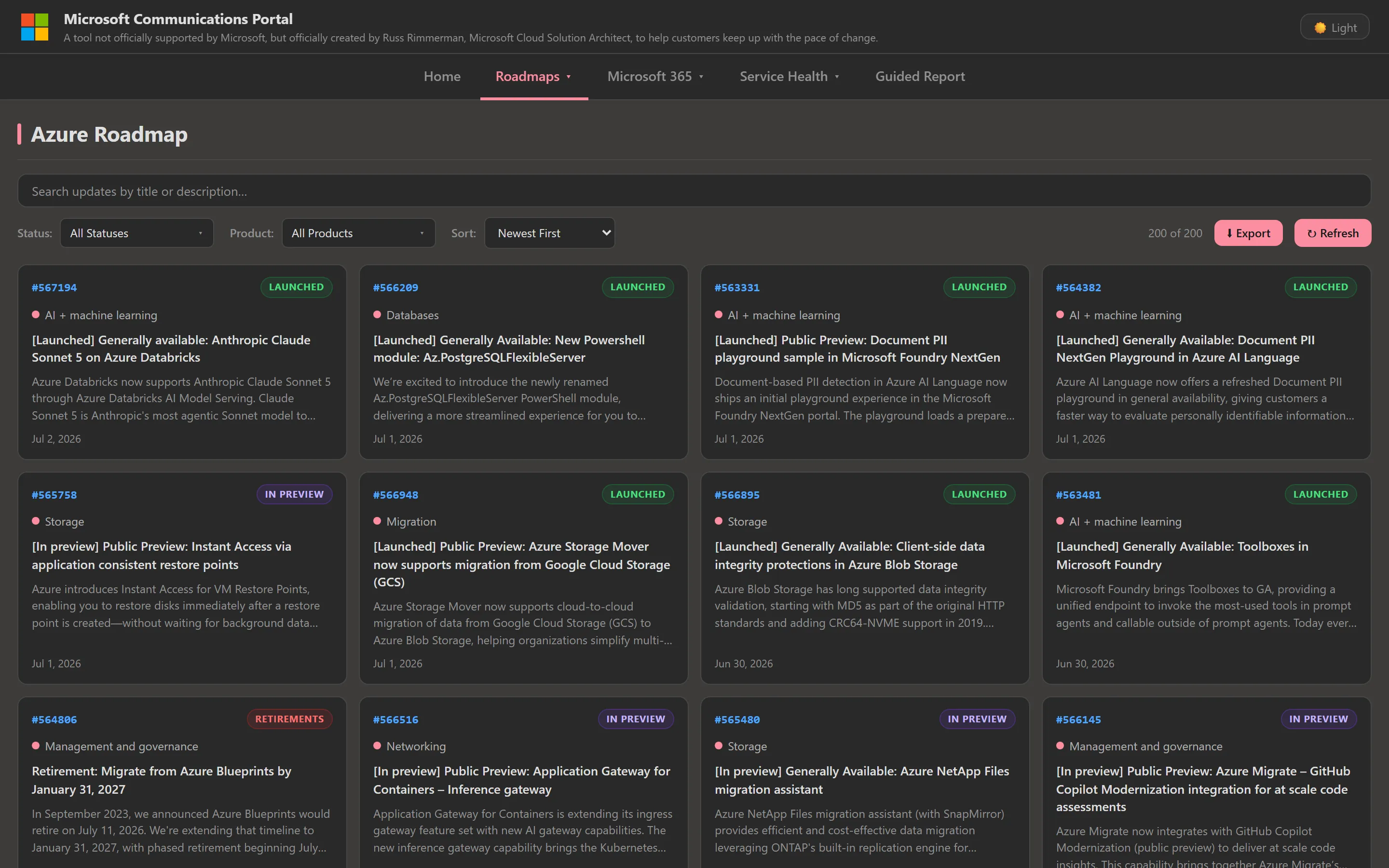Open roadmap ID #564806 link

click(54, 720)
